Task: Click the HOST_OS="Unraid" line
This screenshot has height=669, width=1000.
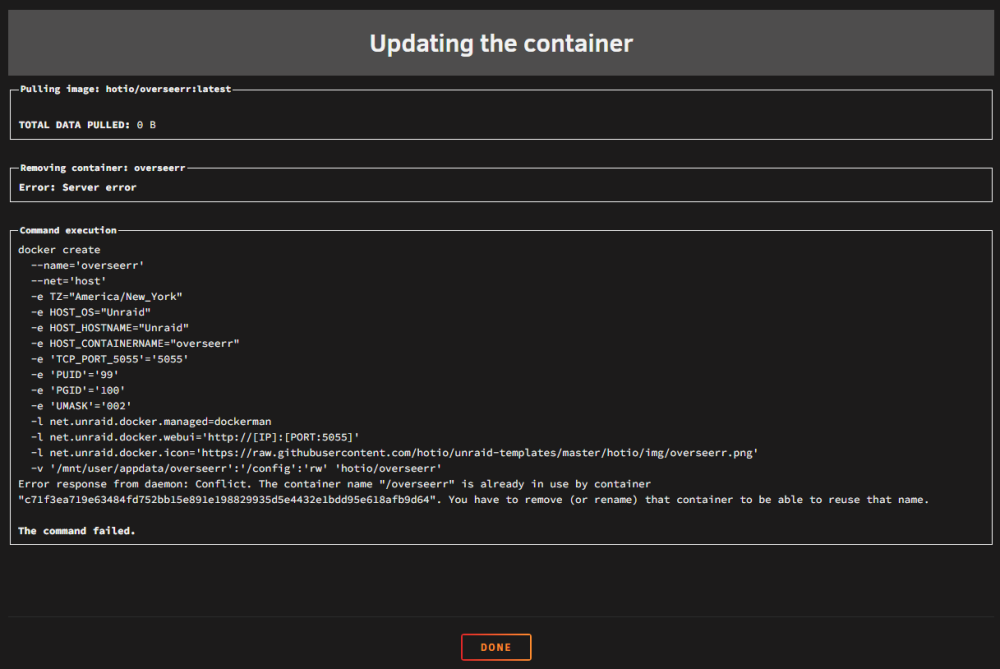Action: (91, 312)
